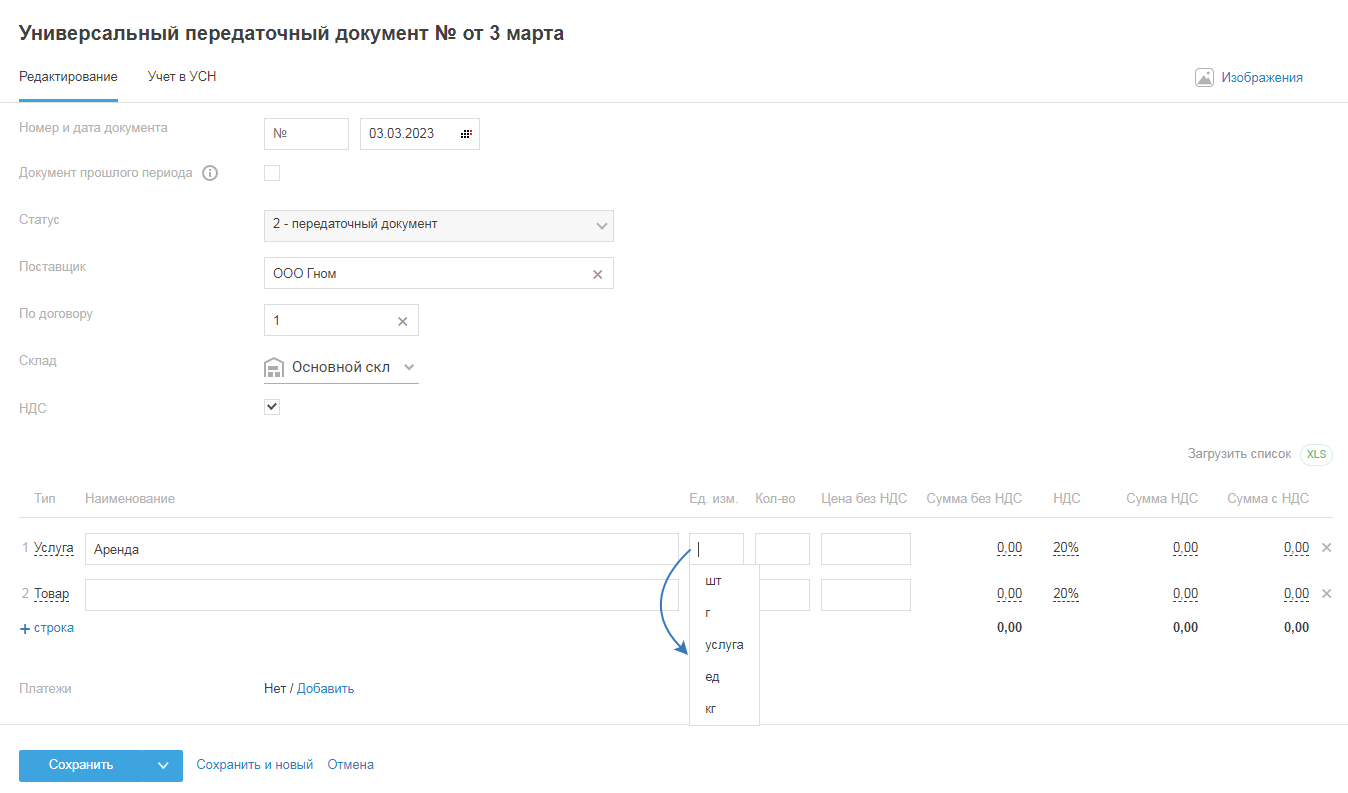This screenshot has width=1348, height=793.
Task: Toggle Документ прошлого периода checkbox
Action: coord(272,173)
